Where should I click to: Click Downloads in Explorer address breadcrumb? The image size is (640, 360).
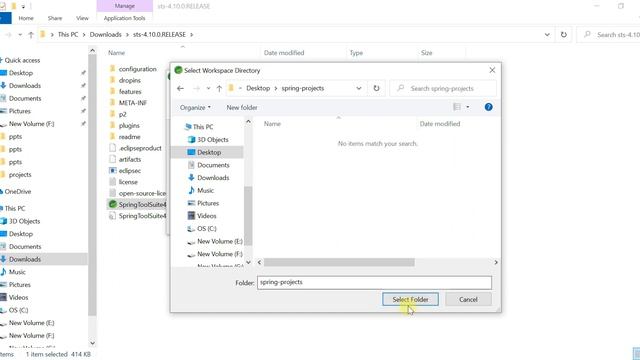point(105,35)
